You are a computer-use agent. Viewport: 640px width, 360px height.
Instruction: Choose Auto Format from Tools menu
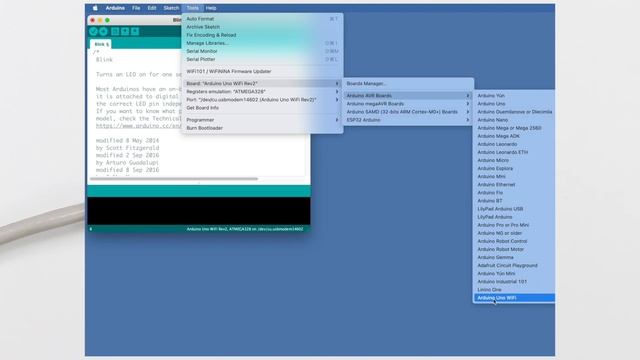pyautogui.click(x=262, y=19)
